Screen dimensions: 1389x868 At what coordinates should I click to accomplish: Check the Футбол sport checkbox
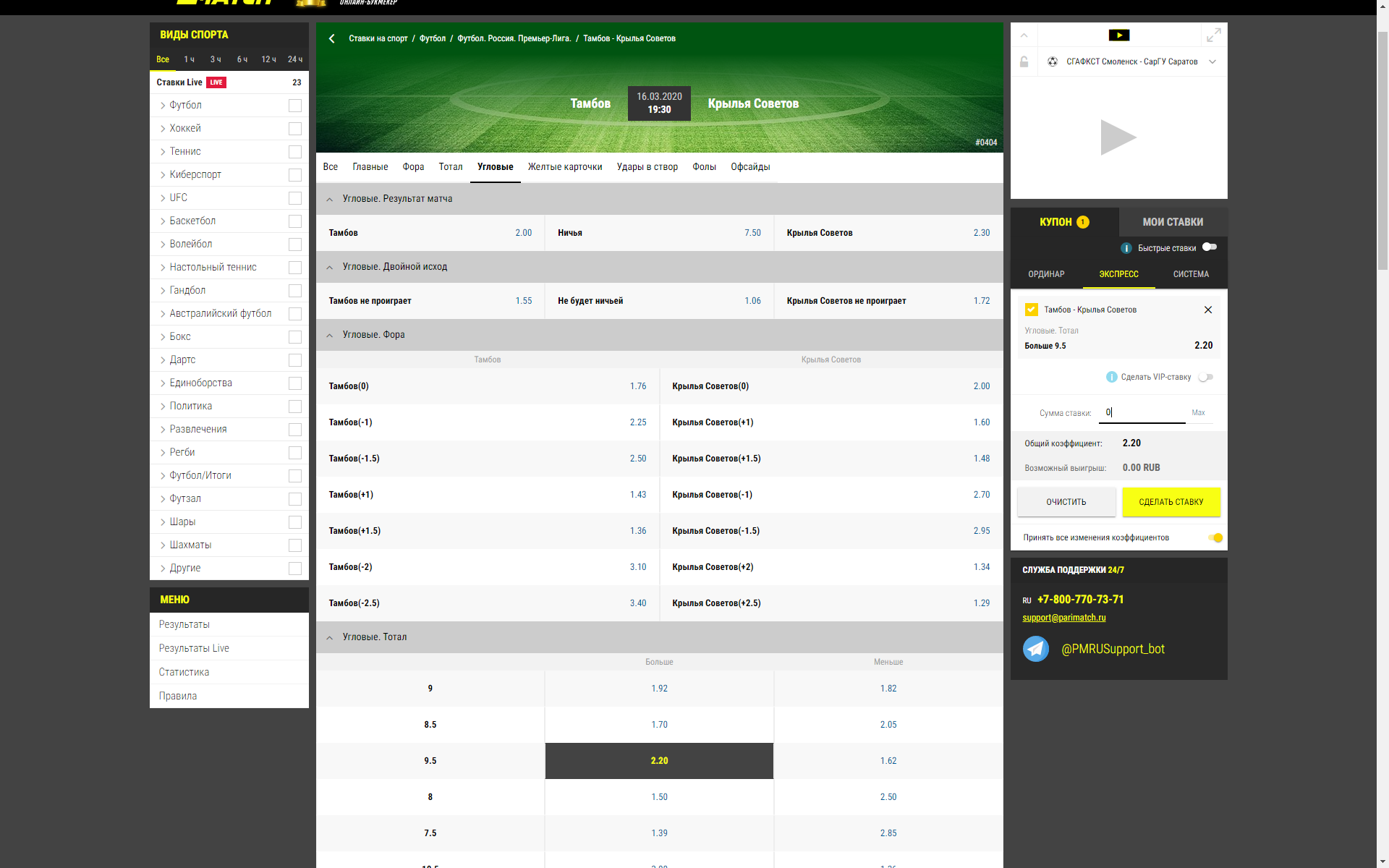(295, 106)
